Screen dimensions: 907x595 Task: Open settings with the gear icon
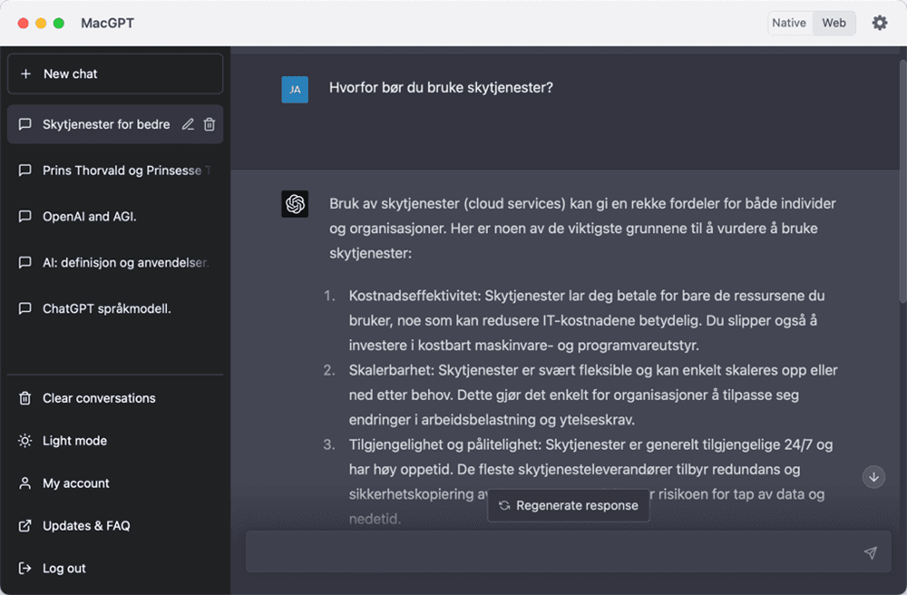pos(879,23)
